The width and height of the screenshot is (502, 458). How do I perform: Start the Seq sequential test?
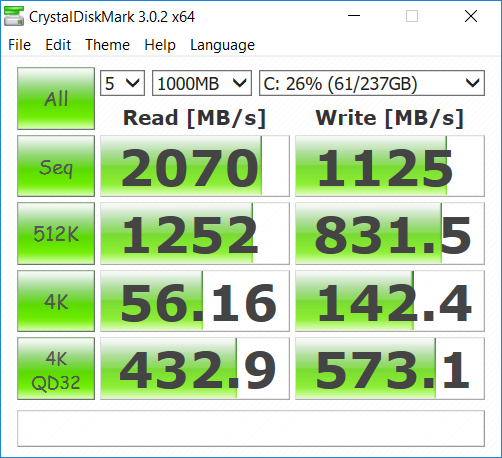[56, 166]
